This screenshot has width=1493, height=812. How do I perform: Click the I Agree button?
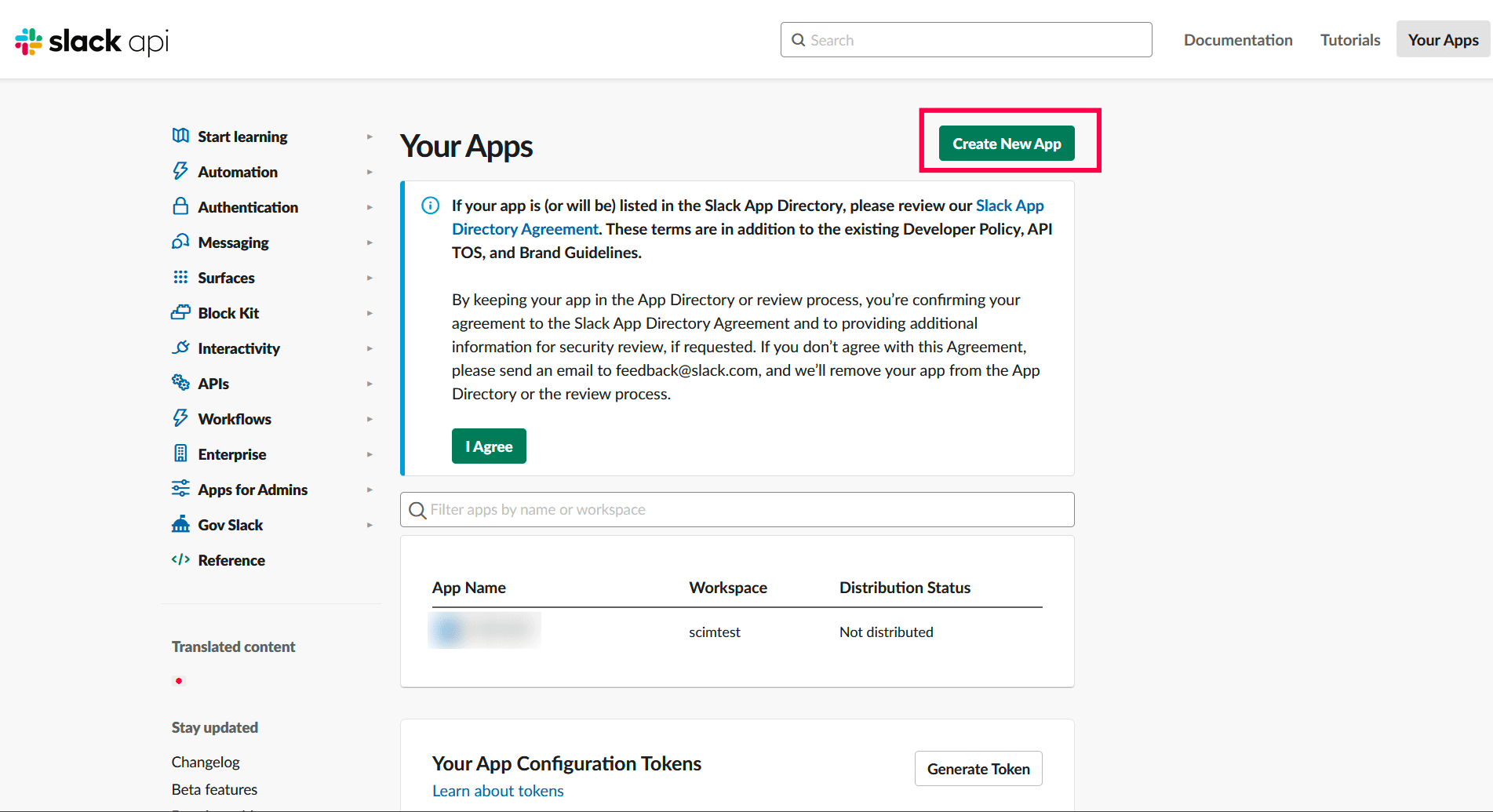click(x=489, y=446)
